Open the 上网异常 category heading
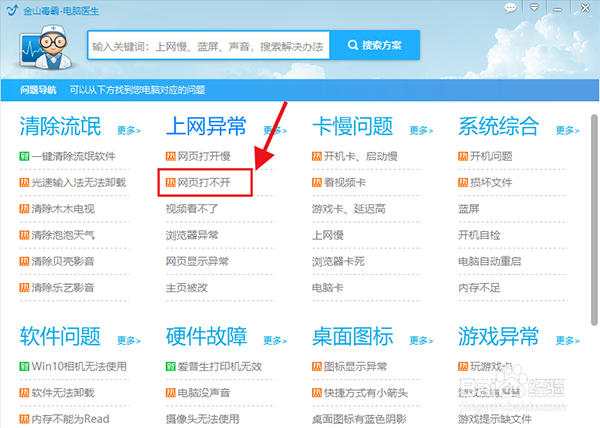 coord(206,126)
